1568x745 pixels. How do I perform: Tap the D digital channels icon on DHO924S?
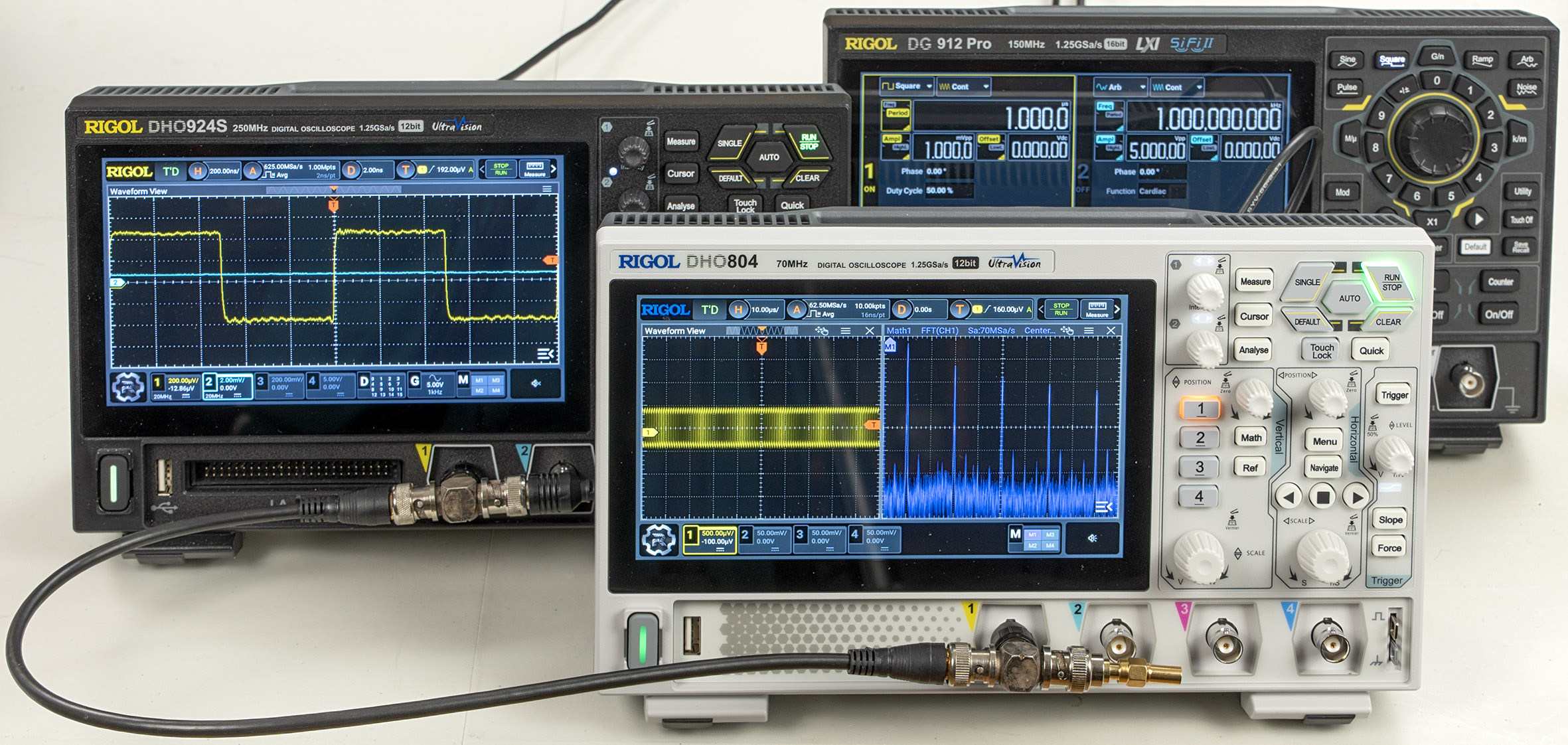click(364, 381)
